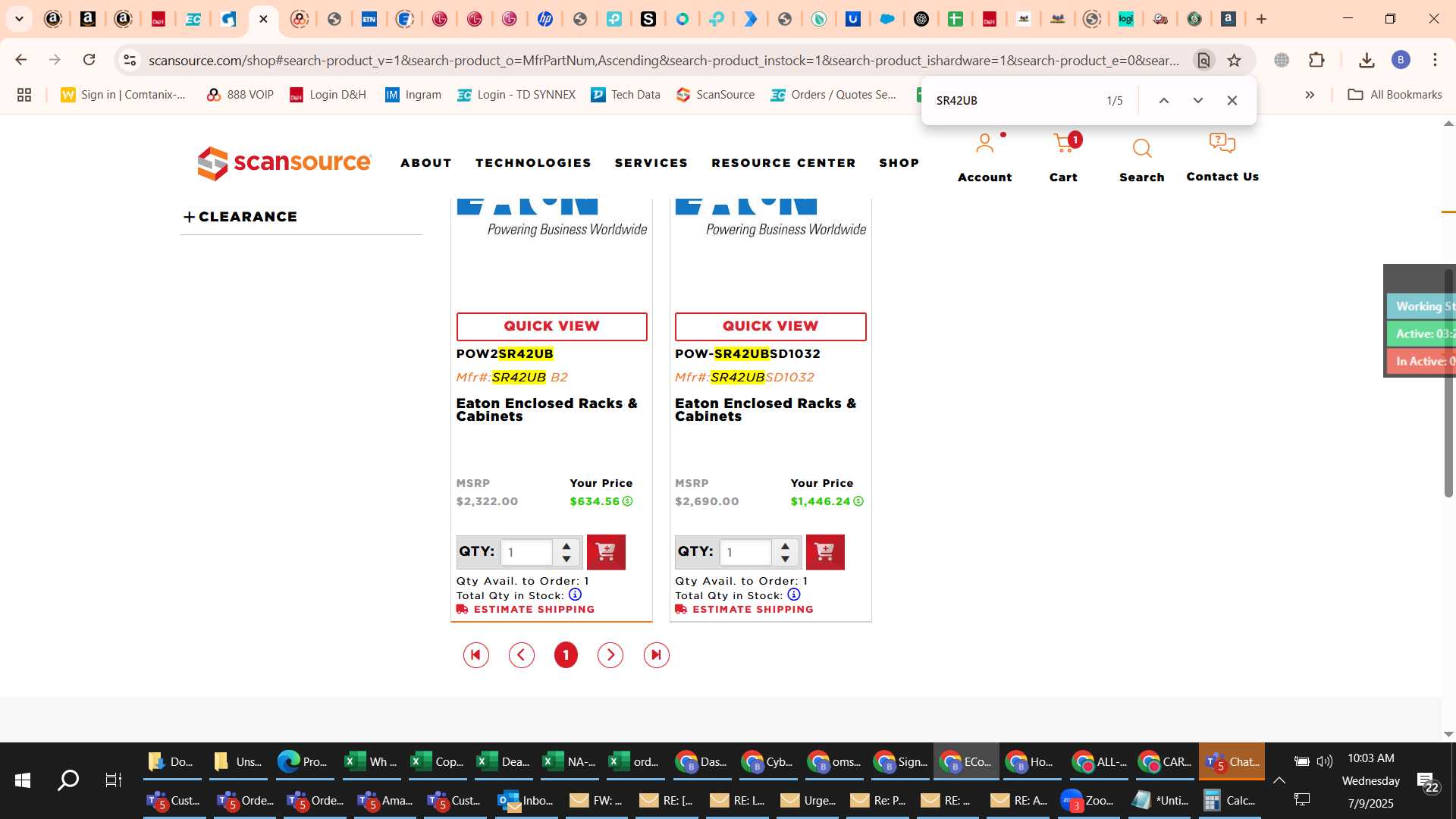
Task: Jump to next find-in-page match
Action: pyautogui.click(x=1198, y=100)
